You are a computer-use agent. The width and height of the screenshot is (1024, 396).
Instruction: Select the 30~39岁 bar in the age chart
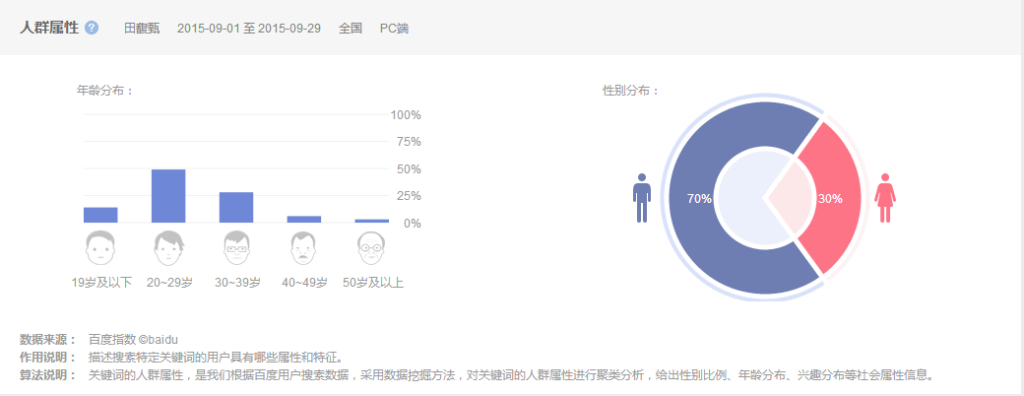[x=236, y=207]
